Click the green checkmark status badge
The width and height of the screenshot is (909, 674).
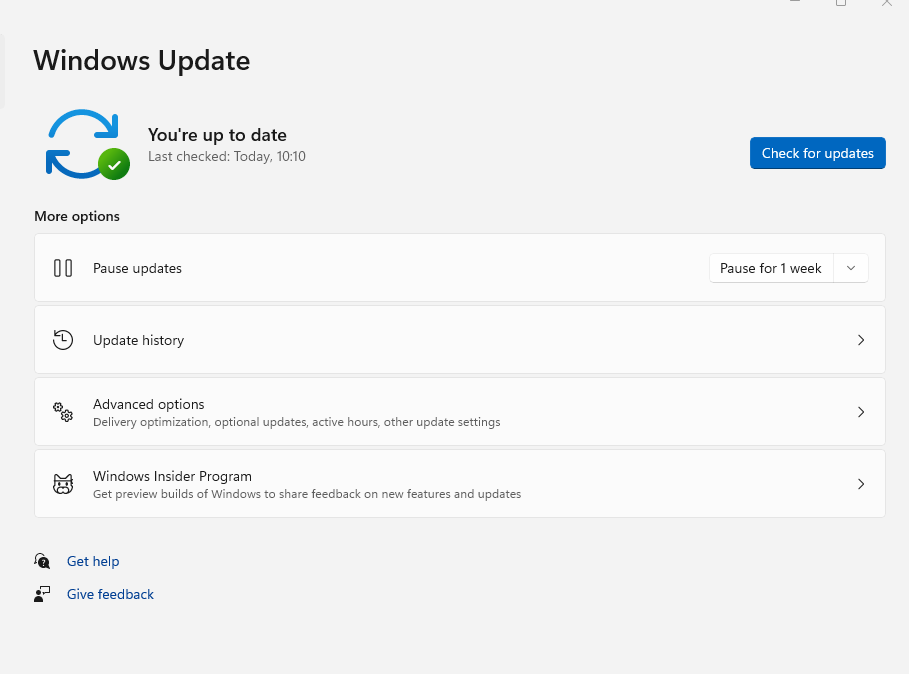coord(114,165)
